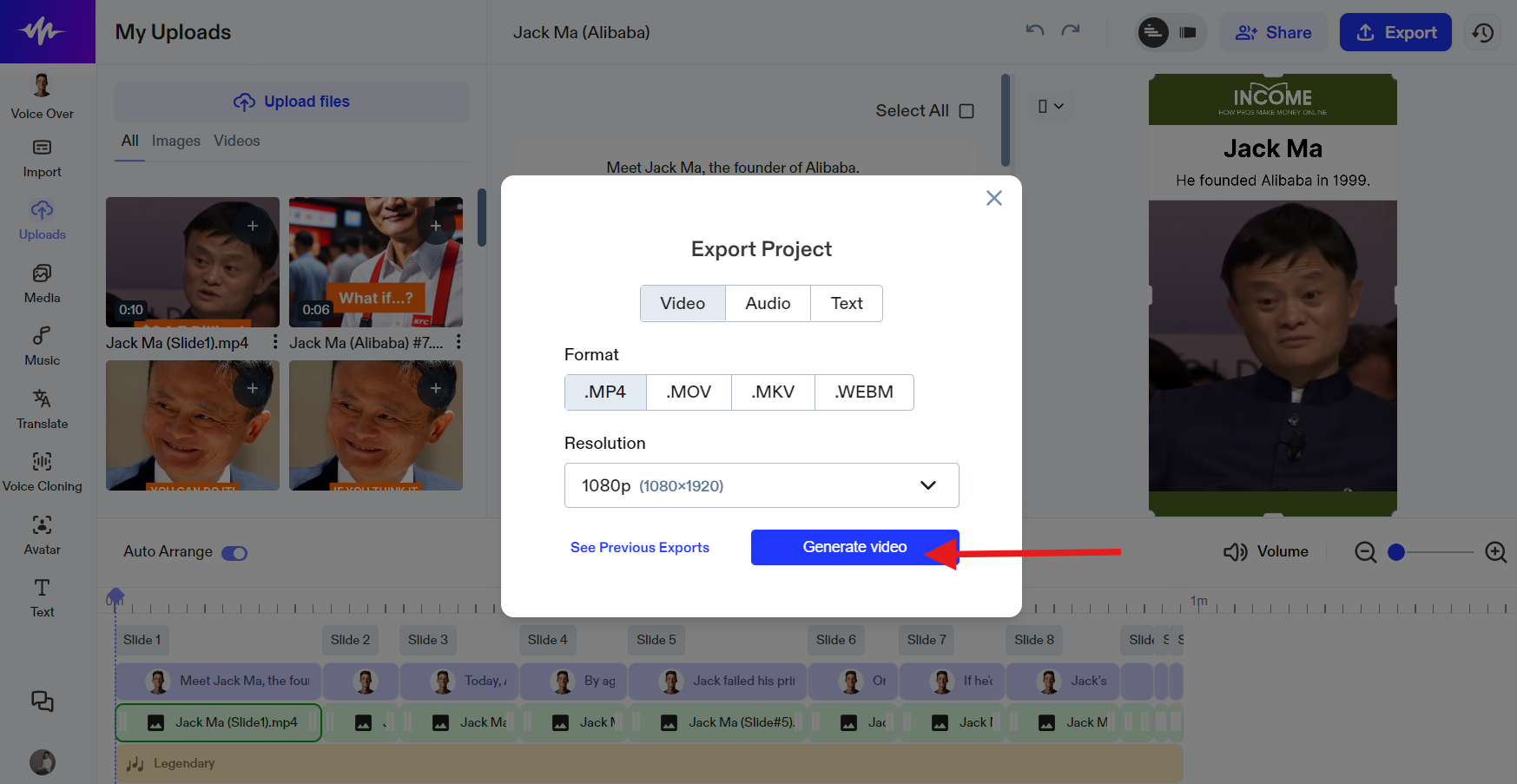
Task: Zoom out the timeline
Action: (x=1366, y=552)
